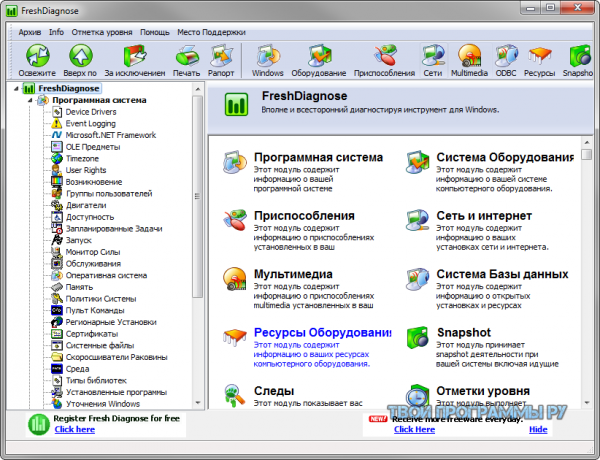Click the Приспособления module icon in main panel
600x460 pixels.
pos(235,220)
